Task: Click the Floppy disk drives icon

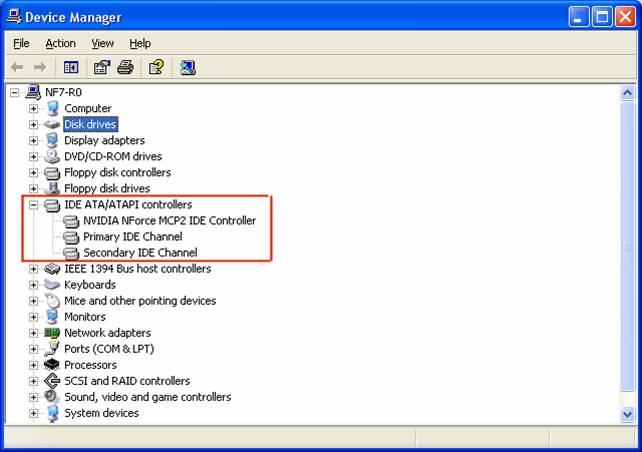Action: [x=52, y=188]
